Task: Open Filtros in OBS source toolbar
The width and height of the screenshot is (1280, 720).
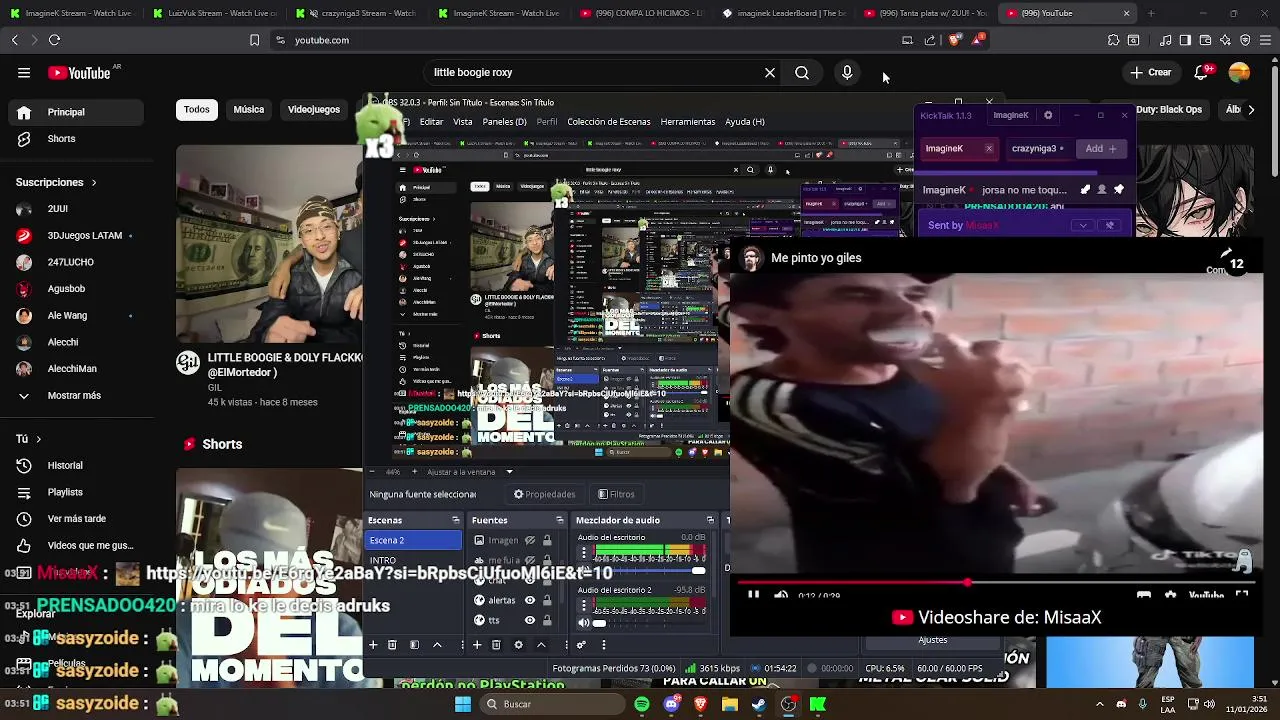Action: [x=616, y=494]
